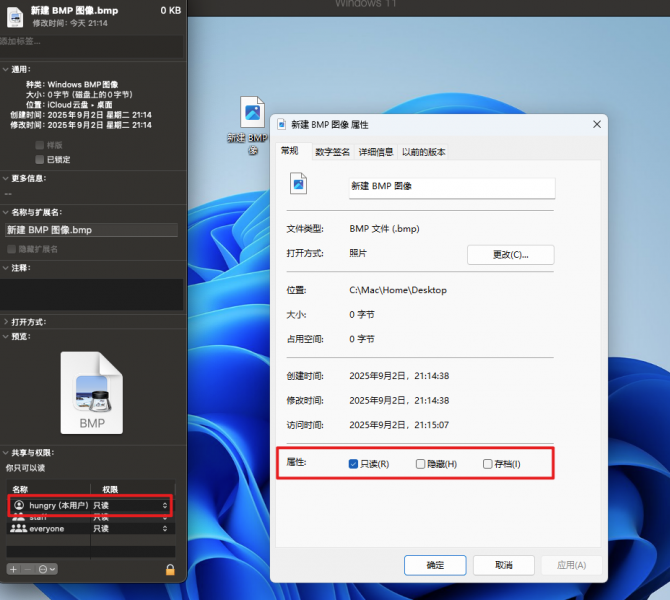Close the 新建 BMP 图像 属性 dialog
670x600 pixels.
click(597, 124)
